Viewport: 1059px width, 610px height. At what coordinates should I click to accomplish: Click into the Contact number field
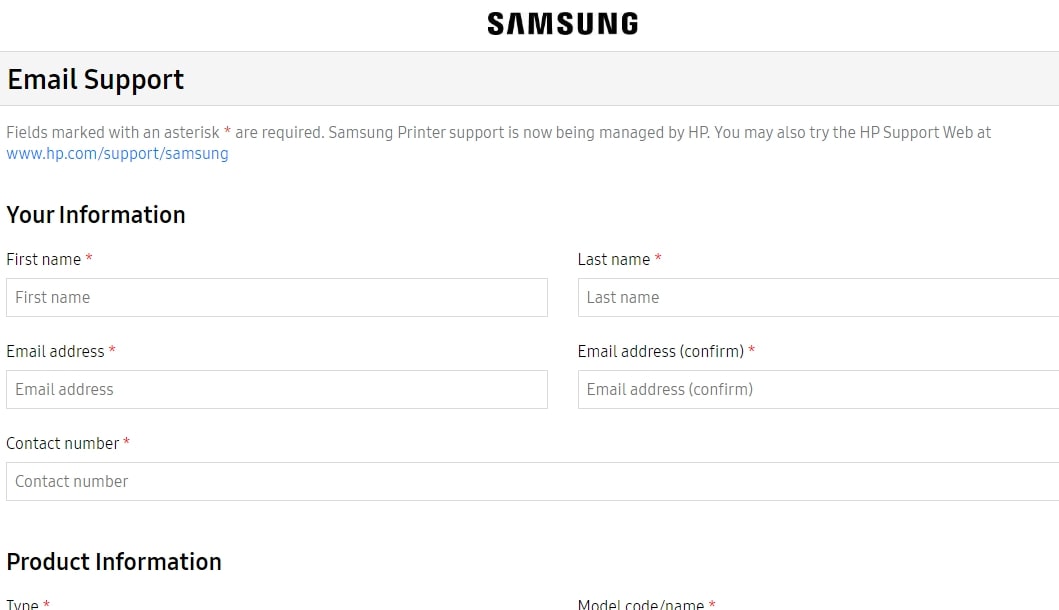coord(532,481)
